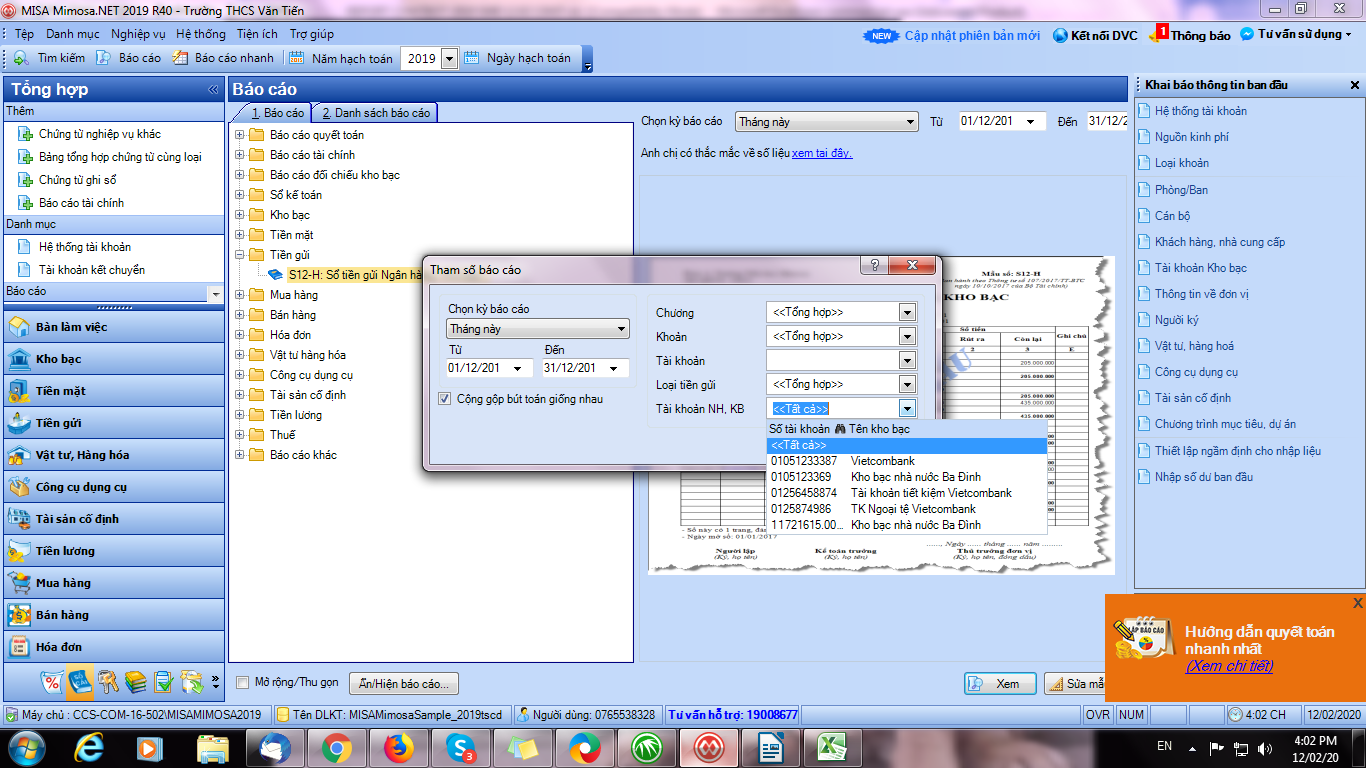
Task: Open Excel from taskbar
Action: point(834,748)
